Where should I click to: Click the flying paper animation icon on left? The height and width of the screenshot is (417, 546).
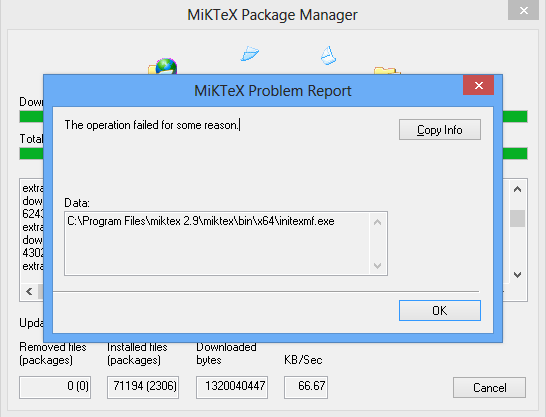coord(250,53)
